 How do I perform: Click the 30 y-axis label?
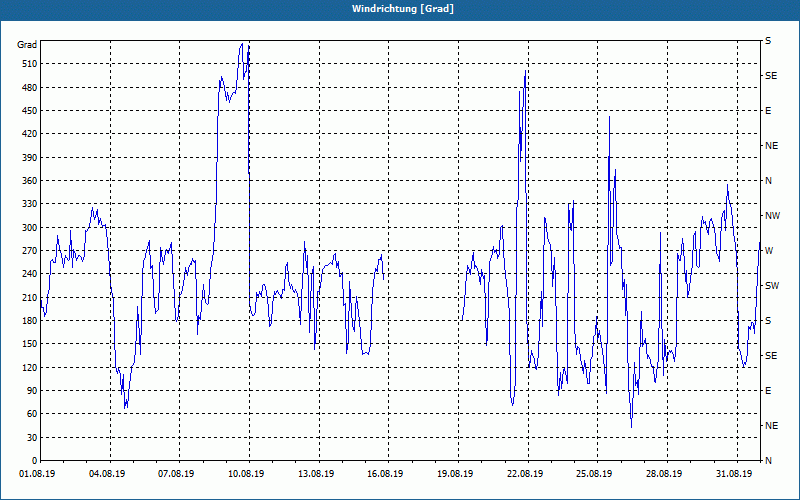tap(32, 438)
